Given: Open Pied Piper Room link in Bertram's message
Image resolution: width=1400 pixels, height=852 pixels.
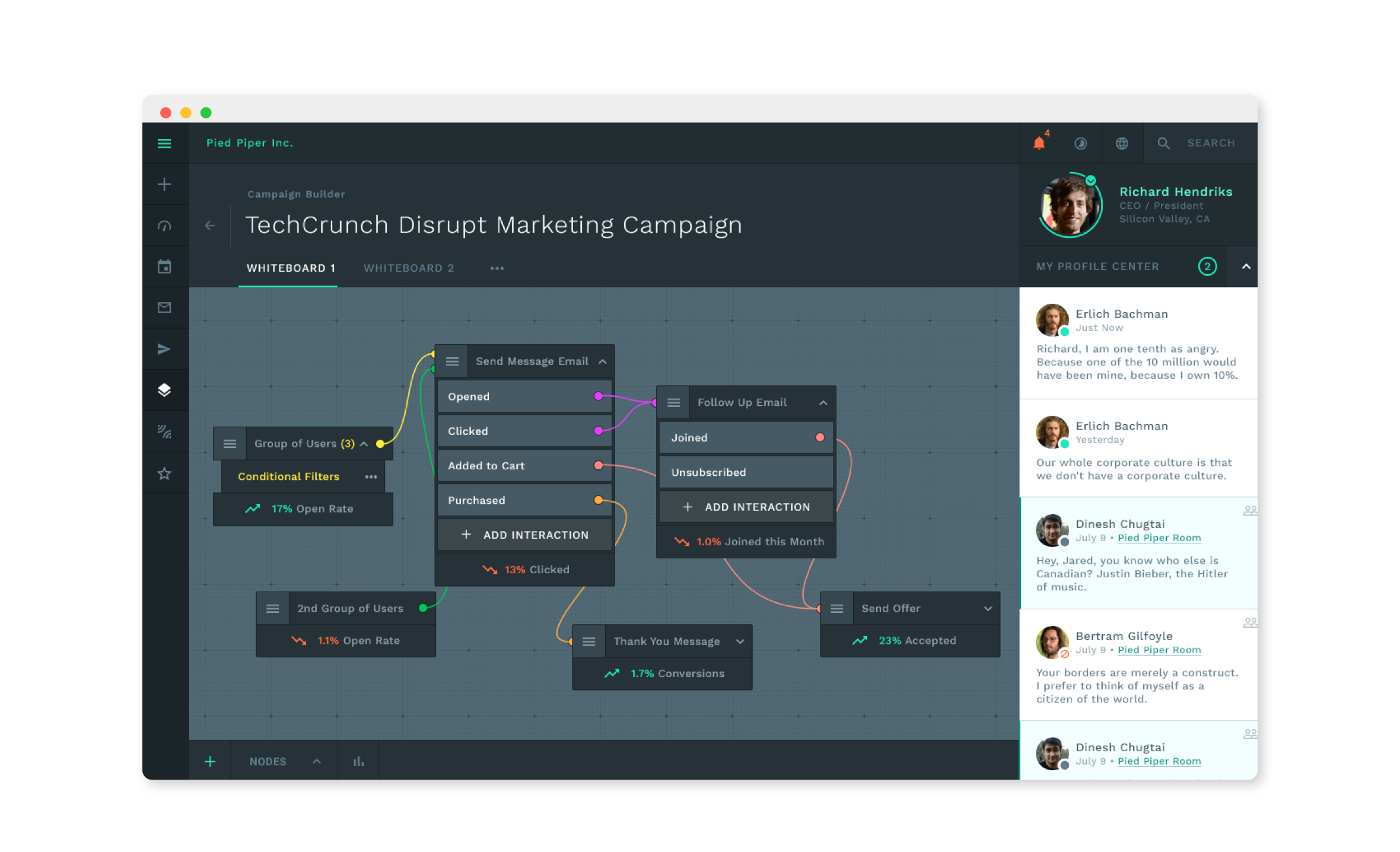Looking at the screenshot, I should pyautogui.click(x=1159, y=650).
